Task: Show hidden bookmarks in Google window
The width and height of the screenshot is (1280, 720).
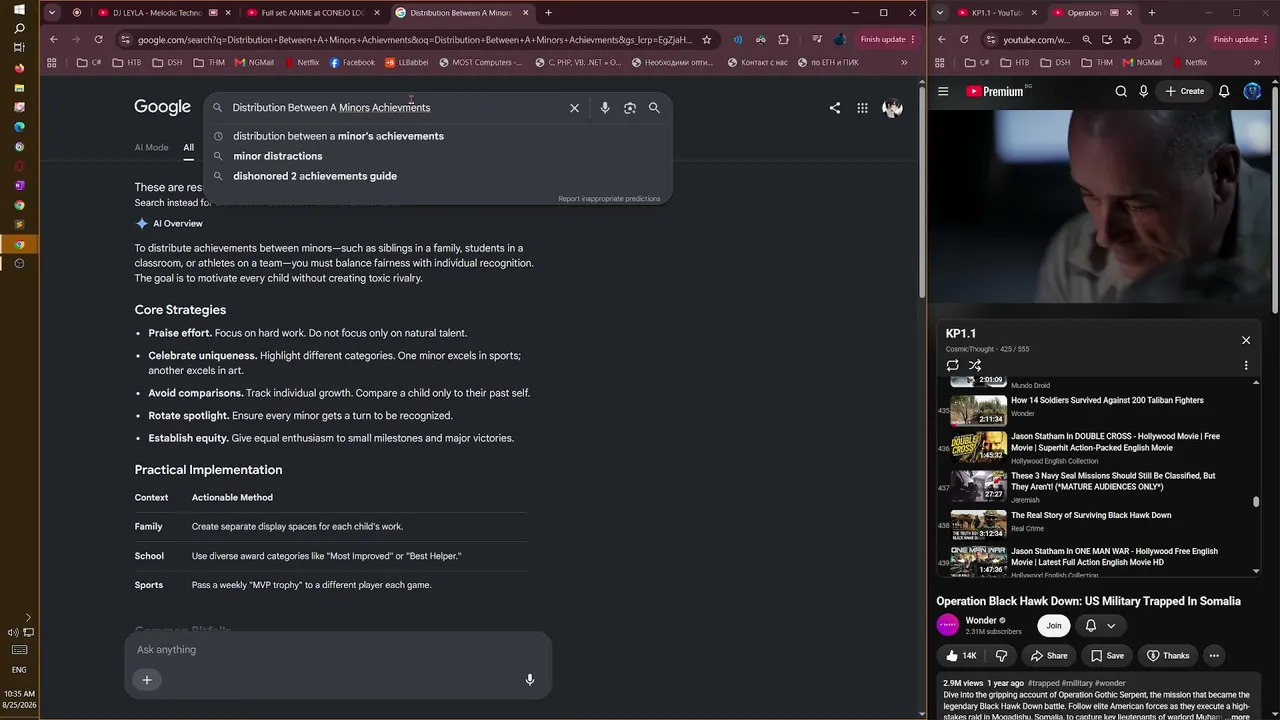Action: (904, 62)
